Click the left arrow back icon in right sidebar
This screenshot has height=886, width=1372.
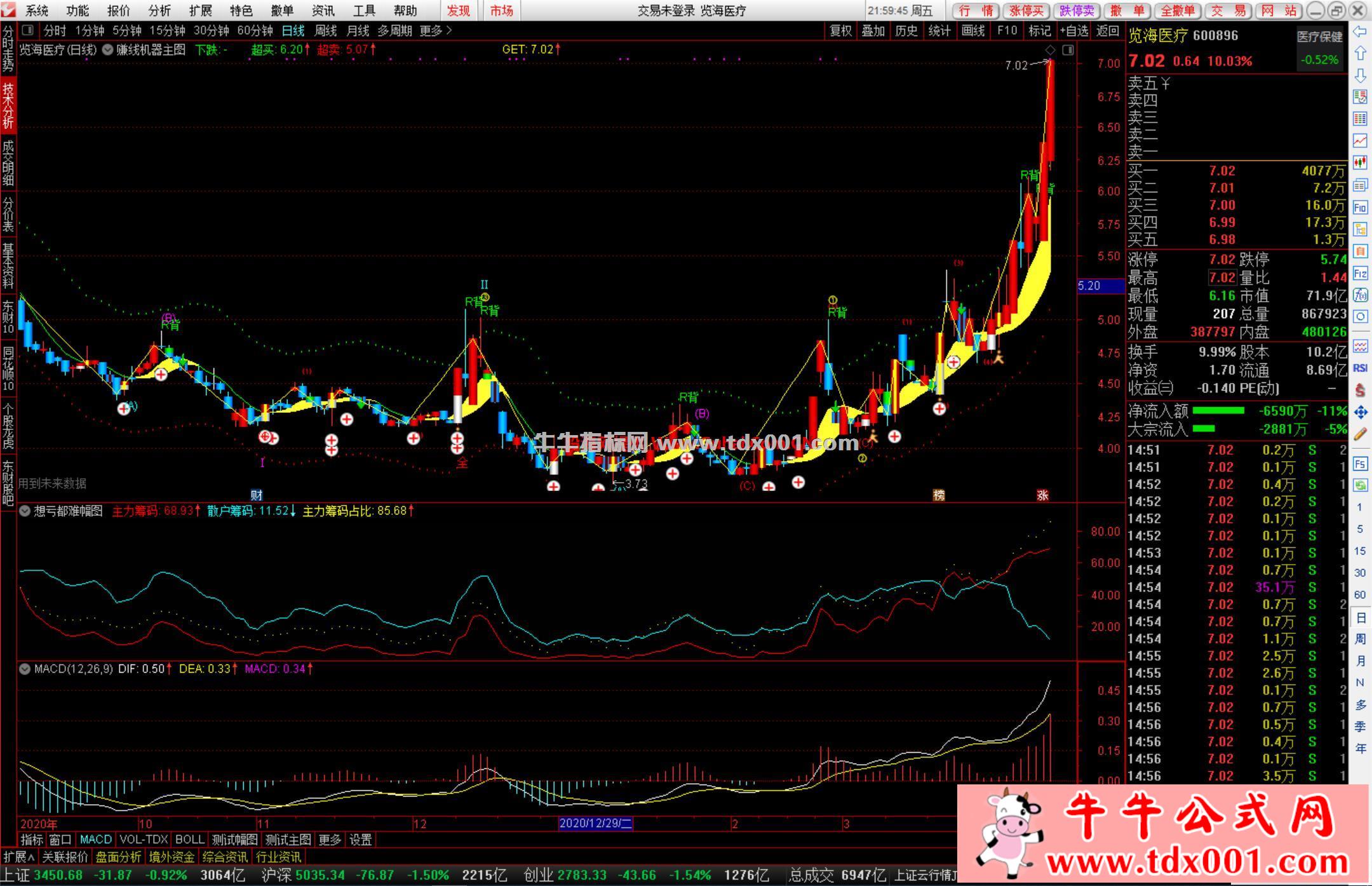click(1360, 31)
